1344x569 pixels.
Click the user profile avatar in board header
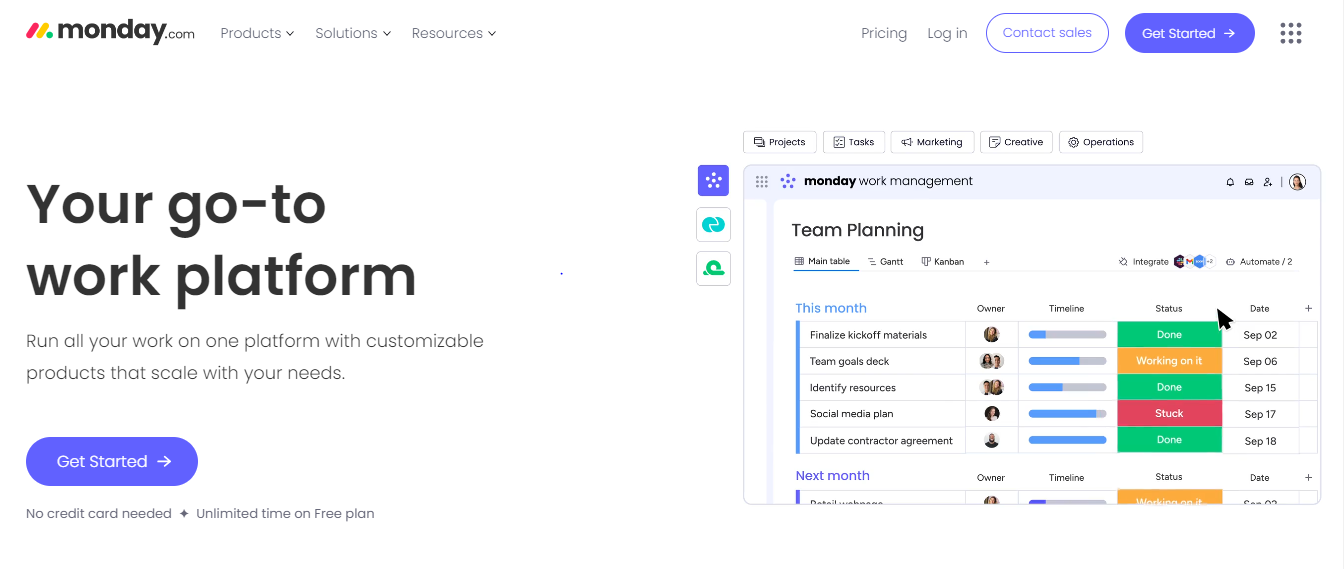point(1297,182)
